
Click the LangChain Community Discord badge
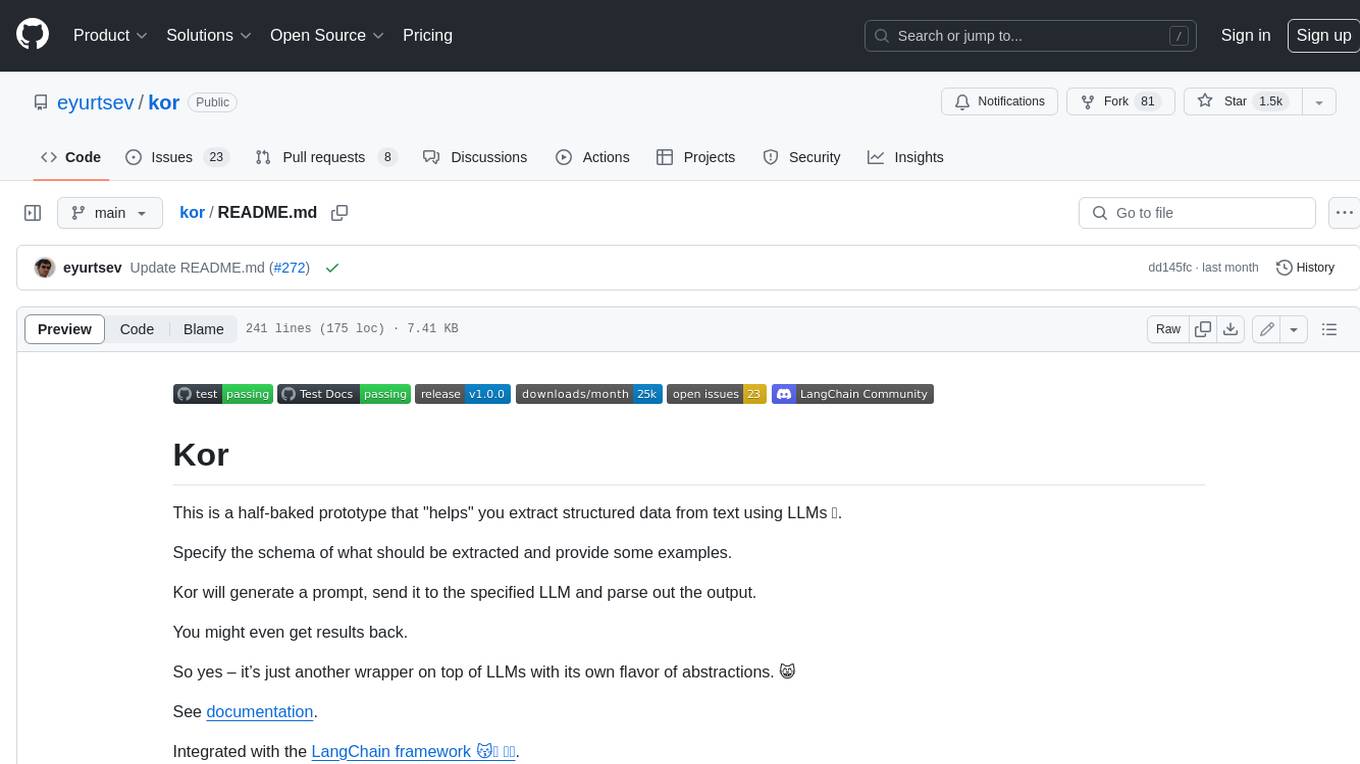[x=852, y=394]
